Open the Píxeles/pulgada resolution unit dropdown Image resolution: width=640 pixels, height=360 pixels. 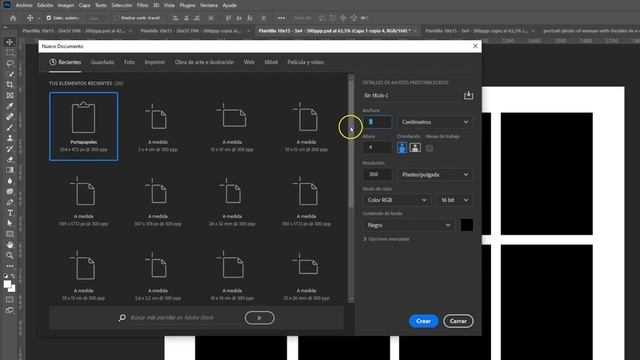pos(435,175)
